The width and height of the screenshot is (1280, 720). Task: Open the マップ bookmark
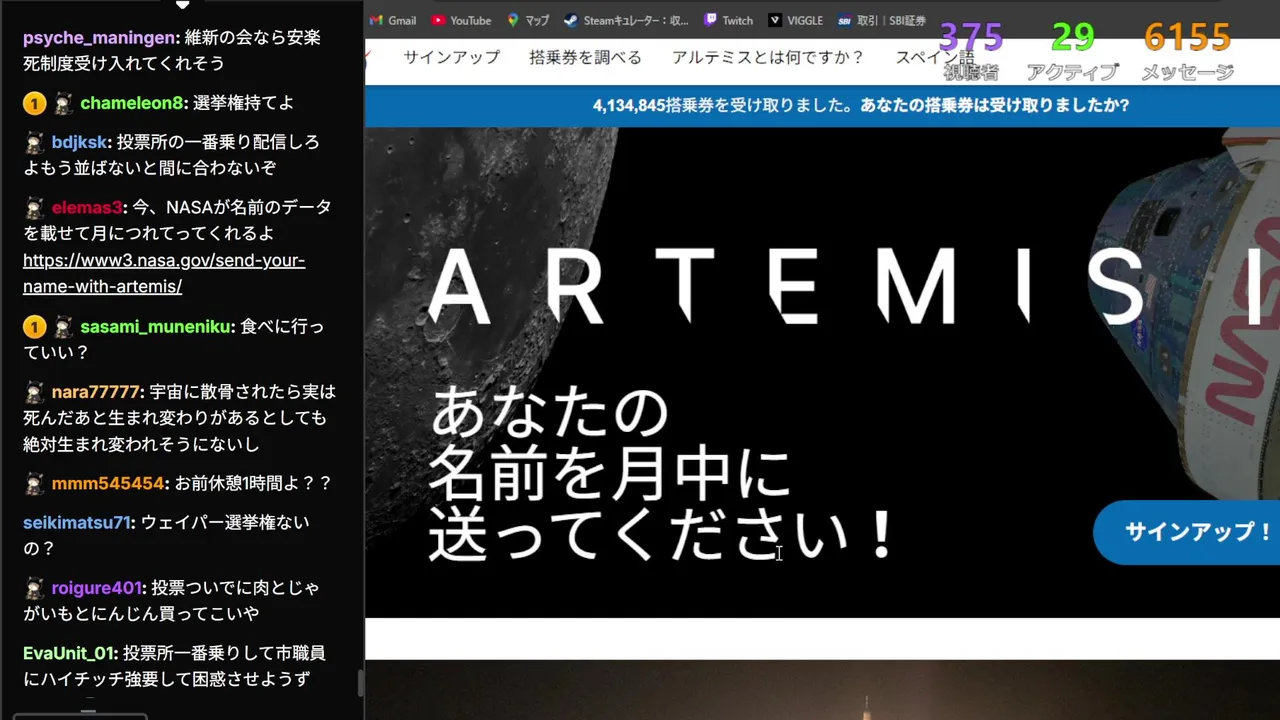click(528, 20)
